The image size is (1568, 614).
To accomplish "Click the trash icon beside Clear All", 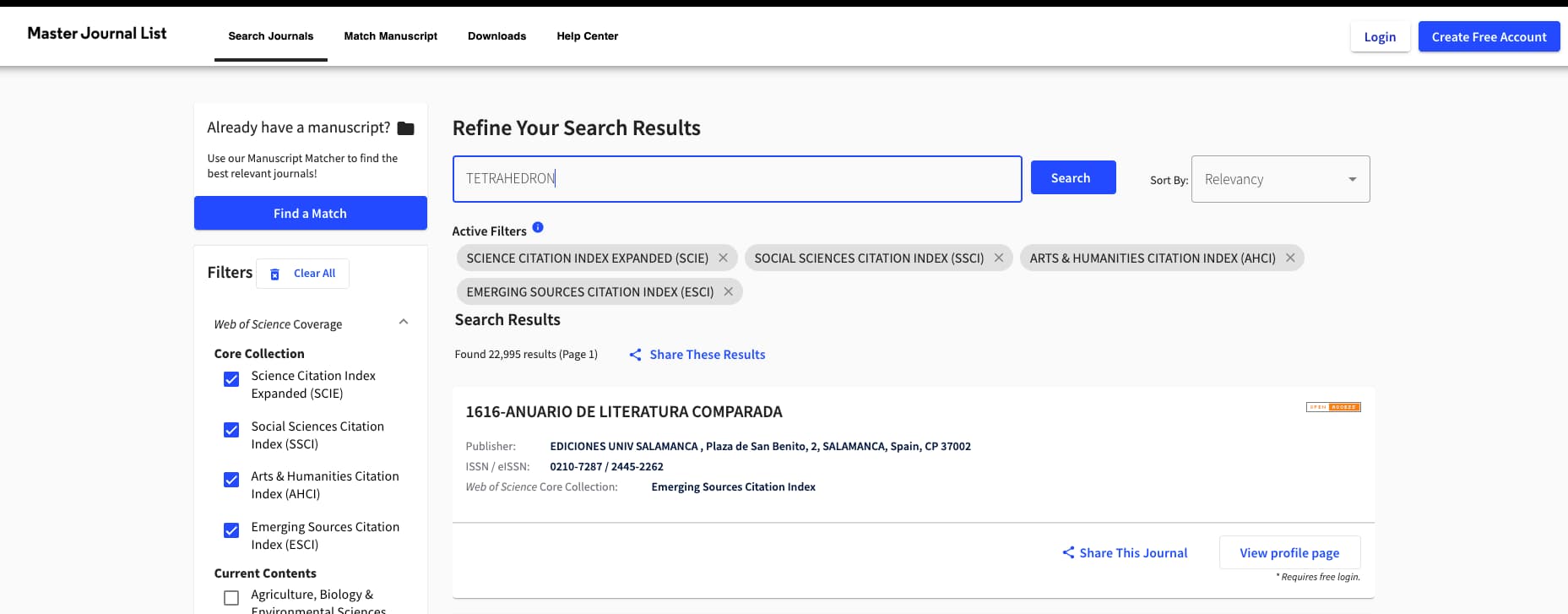I will (274, 274).
